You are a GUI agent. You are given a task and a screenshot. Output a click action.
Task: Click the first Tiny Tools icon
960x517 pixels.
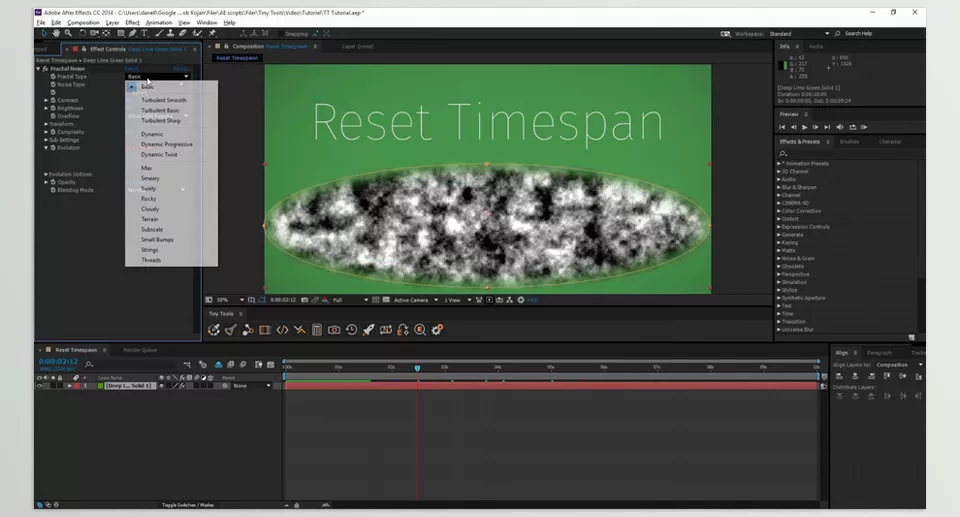[x=213, y=330]
